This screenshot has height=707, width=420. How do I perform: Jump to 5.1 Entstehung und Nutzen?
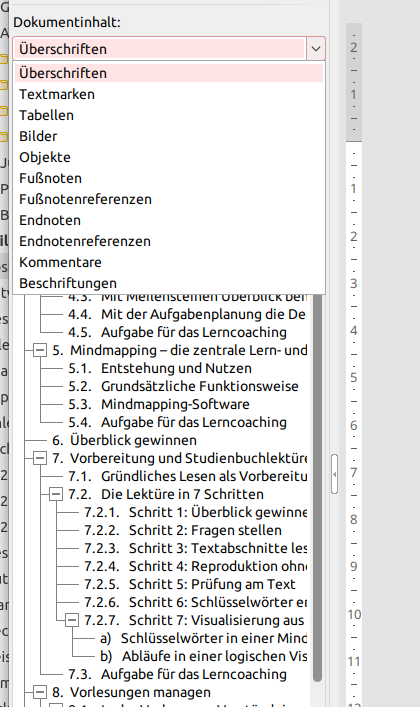point(160,368)
